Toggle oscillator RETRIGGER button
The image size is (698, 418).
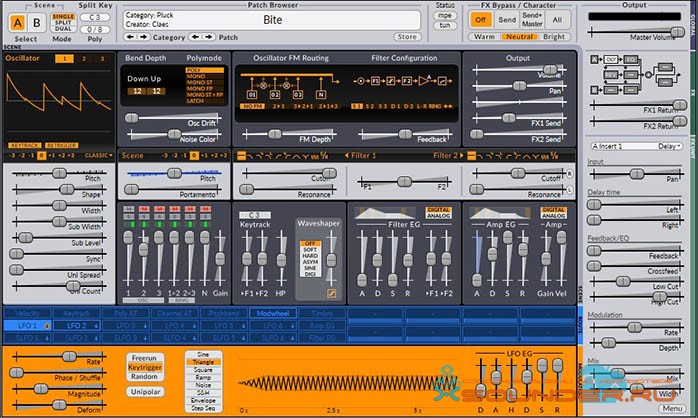(x=61, y=146)
